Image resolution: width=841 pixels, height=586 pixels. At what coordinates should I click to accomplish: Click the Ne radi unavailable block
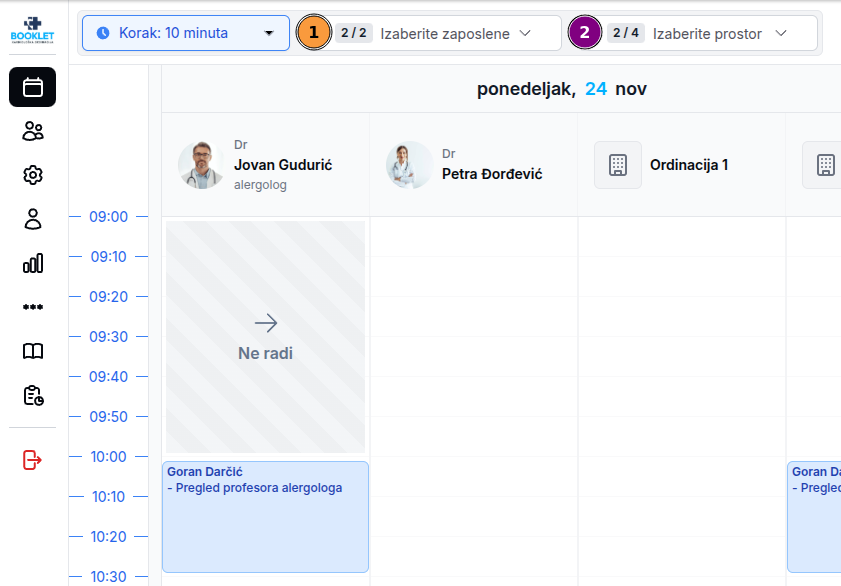(x=265, y=337)
